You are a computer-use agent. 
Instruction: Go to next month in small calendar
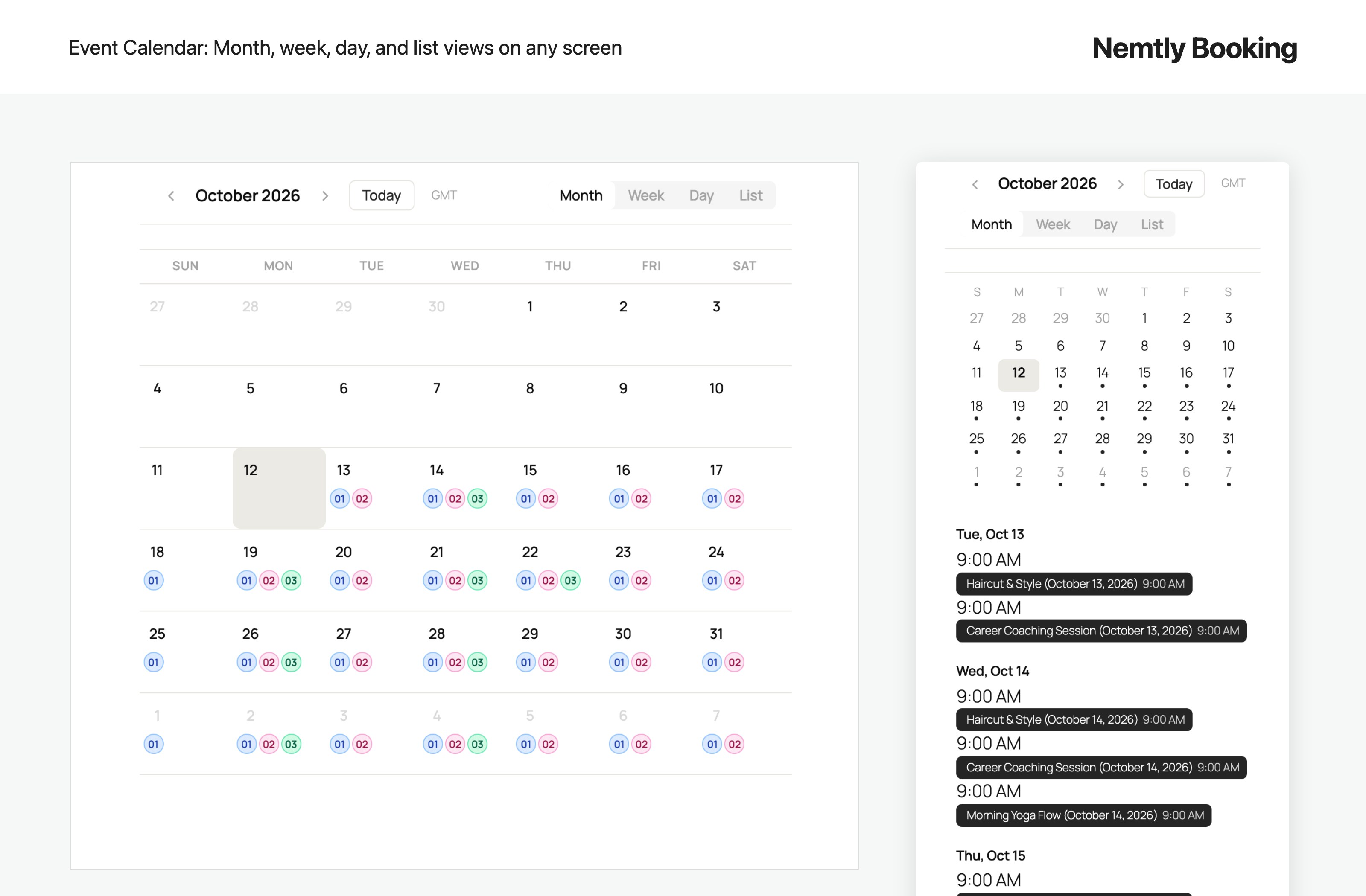(x=1121, y=184)
